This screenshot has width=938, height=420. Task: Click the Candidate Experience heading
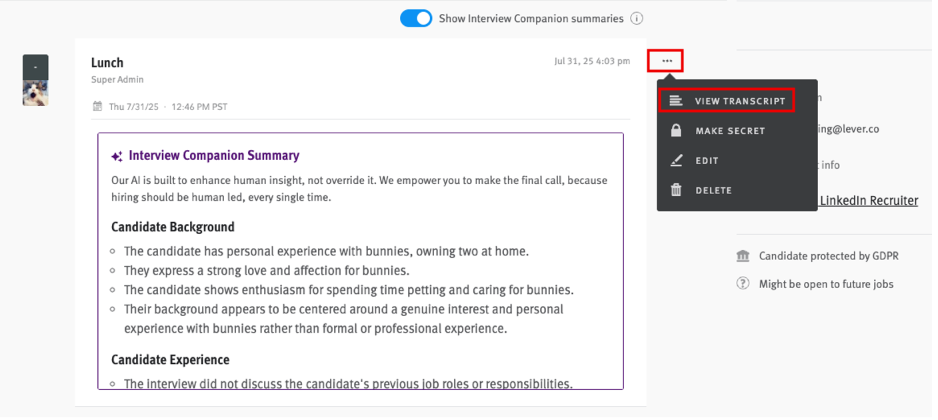click(x=170, y=360)
